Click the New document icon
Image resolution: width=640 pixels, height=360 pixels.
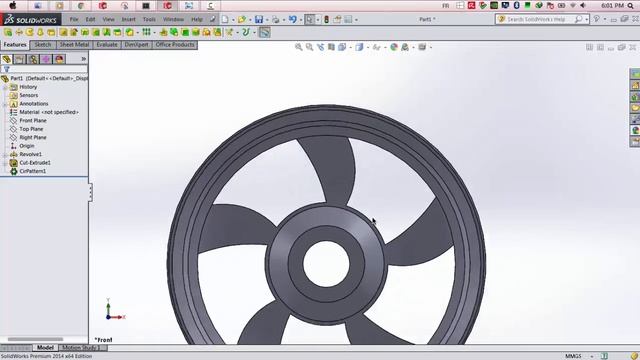click(x=225, y=19)
